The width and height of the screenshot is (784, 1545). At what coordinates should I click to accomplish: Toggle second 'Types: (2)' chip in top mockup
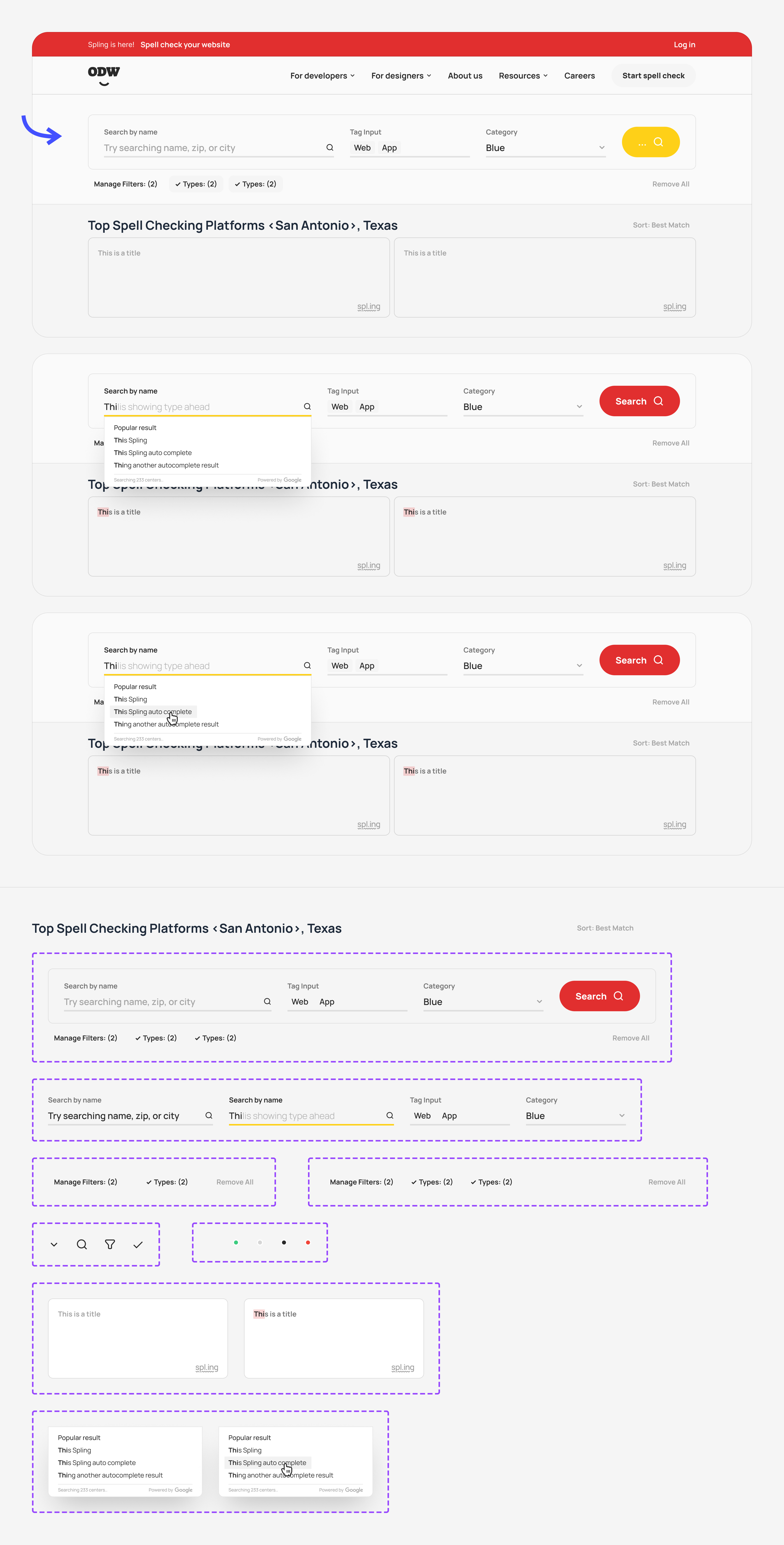[255, 184]
